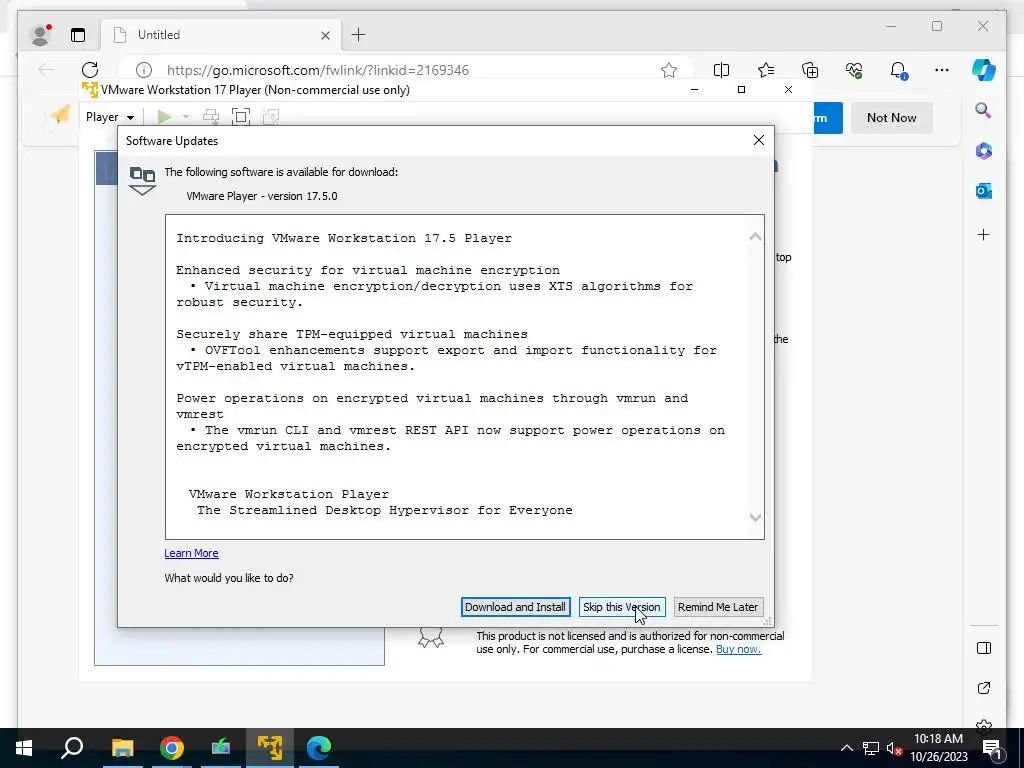The width and height of the screenshot is (1024, 768).
Task: Click Send Ctrl+Alt+Del toolbar icon
Action: [211, 117]
